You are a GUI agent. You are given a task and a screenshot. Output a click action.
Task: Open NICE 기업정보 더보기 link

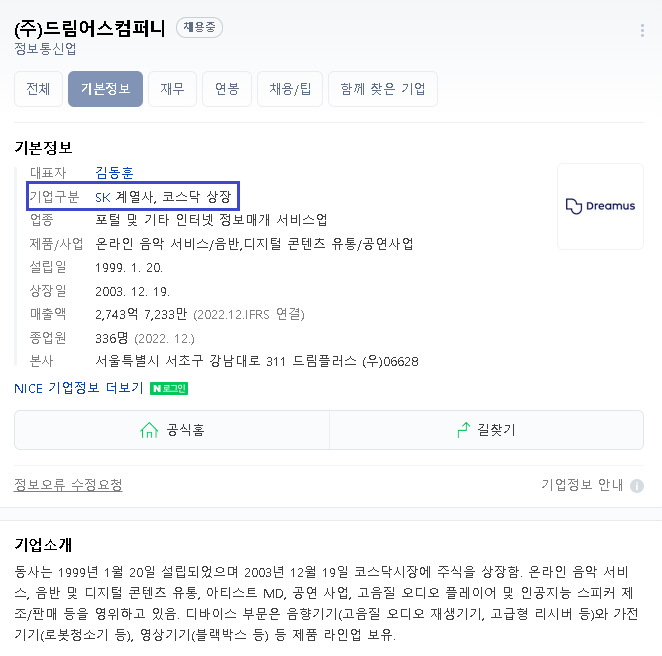coord(79,388)
